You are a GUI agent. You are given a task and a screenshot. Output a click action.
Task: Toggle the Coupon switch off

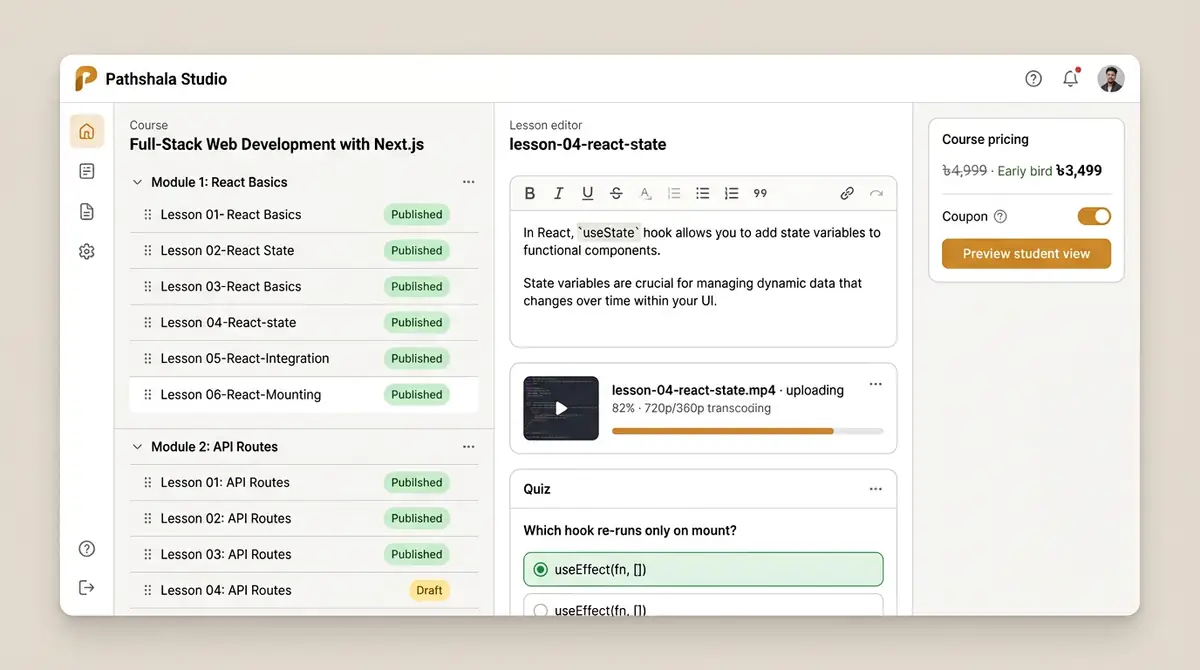coord(1094,216)
